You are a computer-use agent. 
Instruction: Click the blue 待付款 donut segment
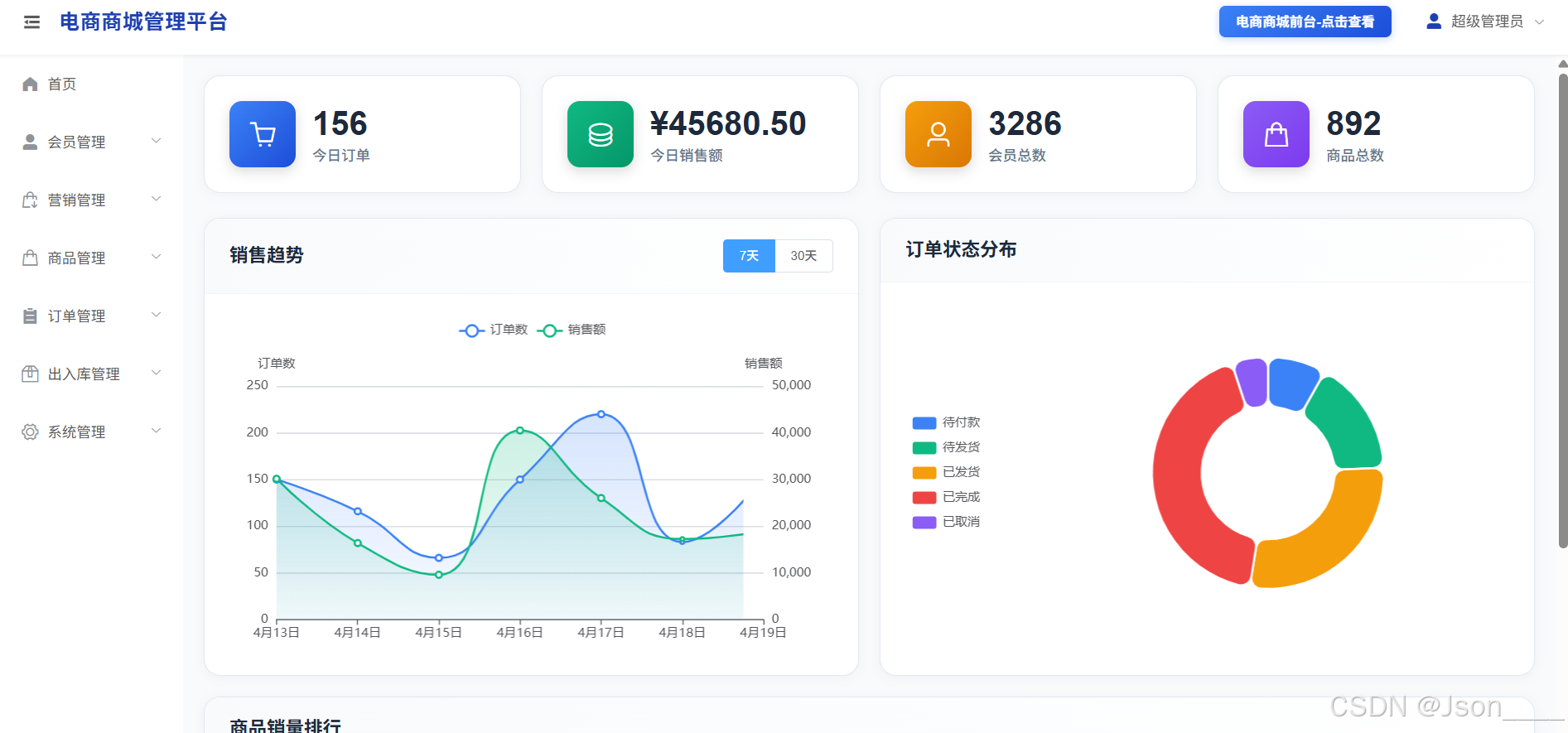click(x=1292, y=381)
